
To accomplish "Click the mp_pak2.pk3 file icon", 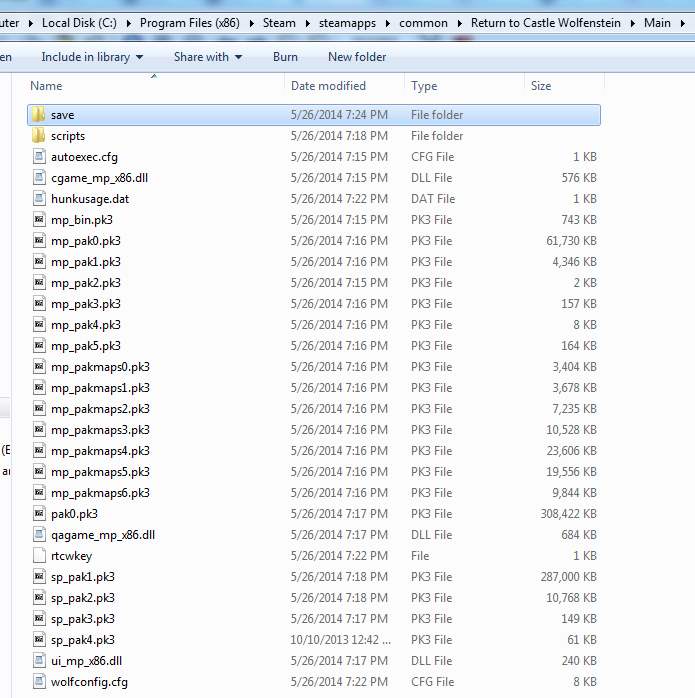I will point(39,282).
